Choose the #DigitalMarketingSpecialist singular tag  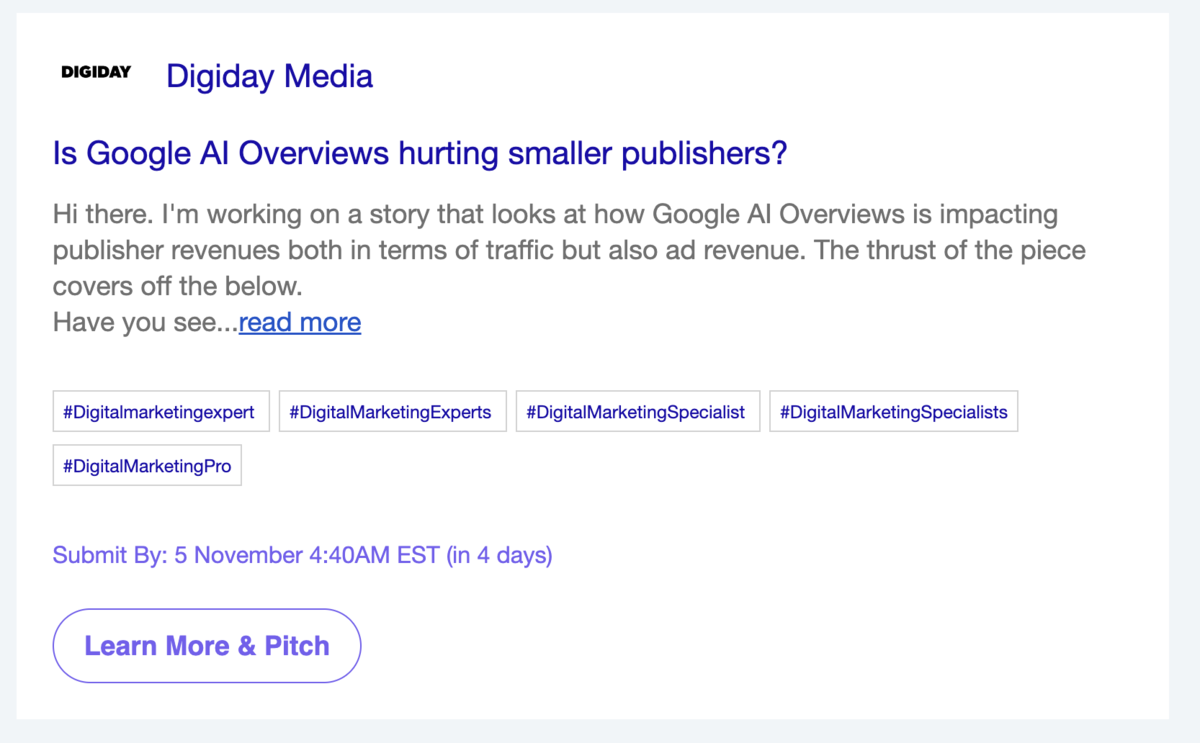(636, 412)
